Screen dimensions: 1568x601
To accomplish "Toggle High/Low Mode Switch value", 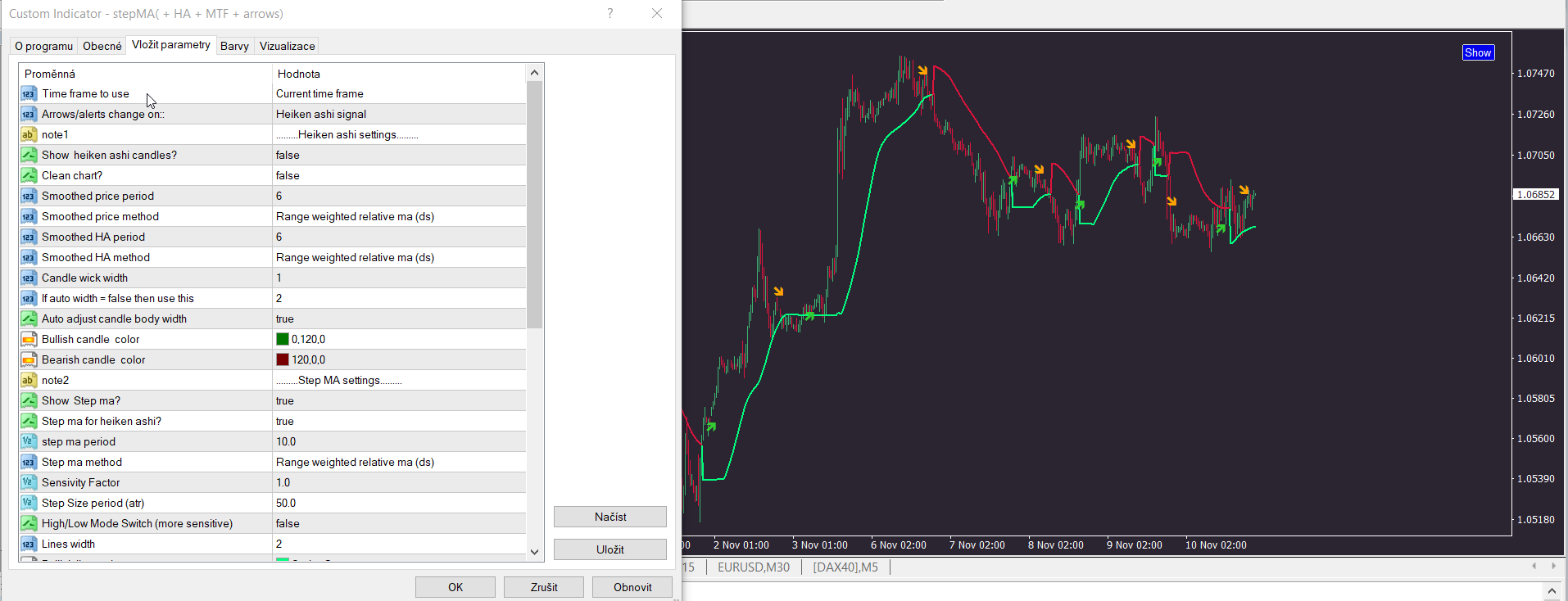I will pyautogui.click(x=399, y=523).
